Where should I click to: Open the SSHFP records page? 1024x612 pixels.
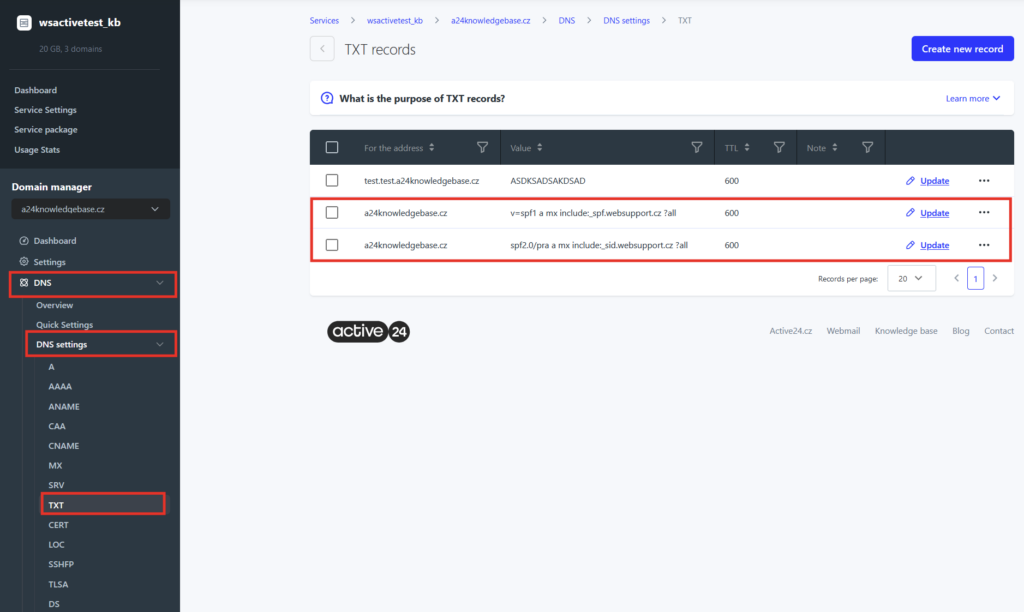[61, 564]
